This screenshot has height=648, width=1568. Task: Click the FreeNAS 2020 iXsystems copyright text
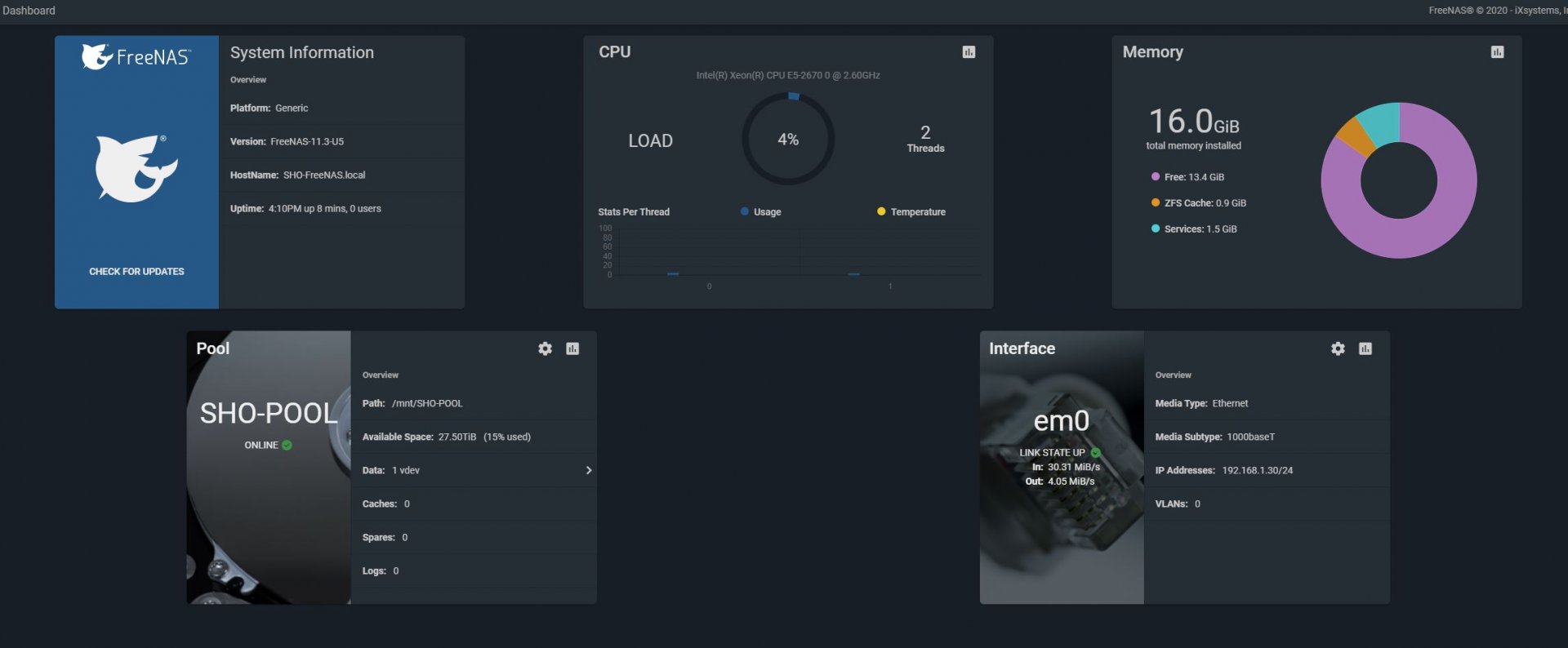(x=1498, y=11)
